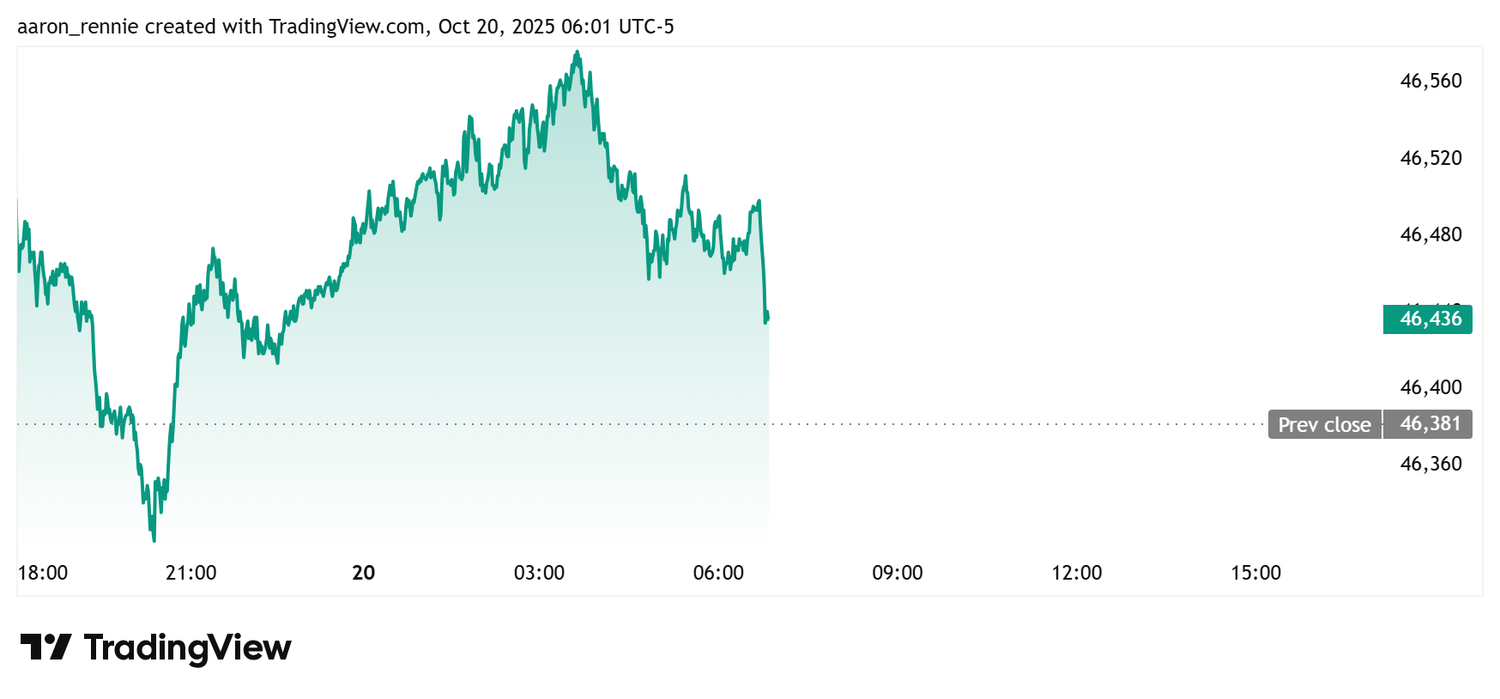Click the last data point on the price line

(768, 316)
